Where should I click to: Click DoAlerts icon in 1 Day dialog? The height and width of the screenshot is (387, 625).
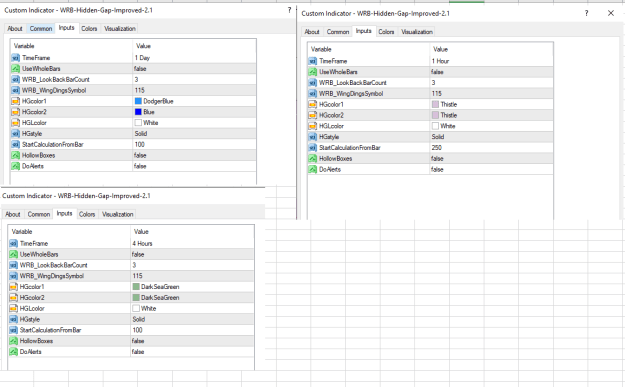pos(16,166)
